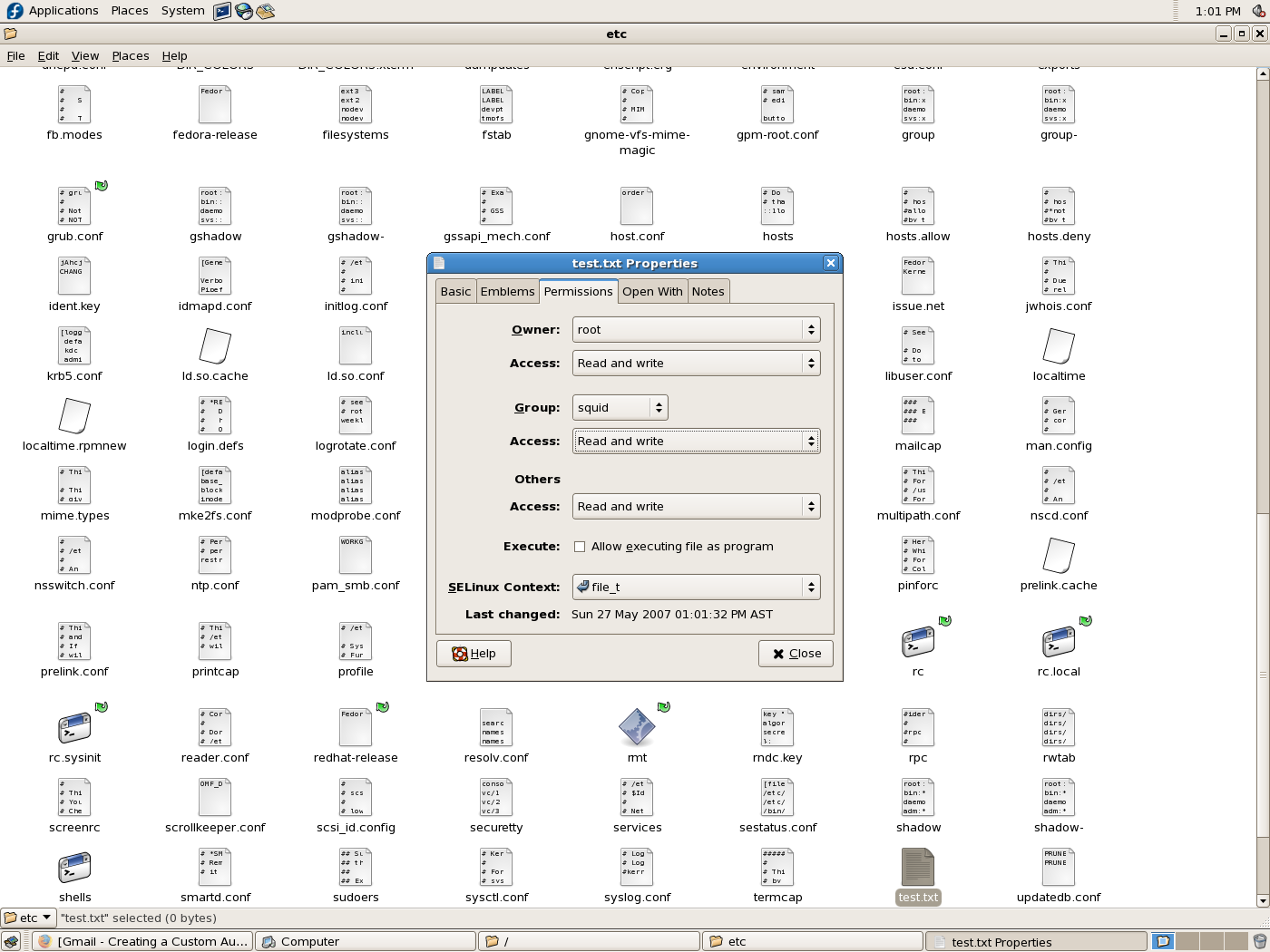Click the clock showing 1:01 PM
The image size is (1270, 952).
[x=1217, y=11]
